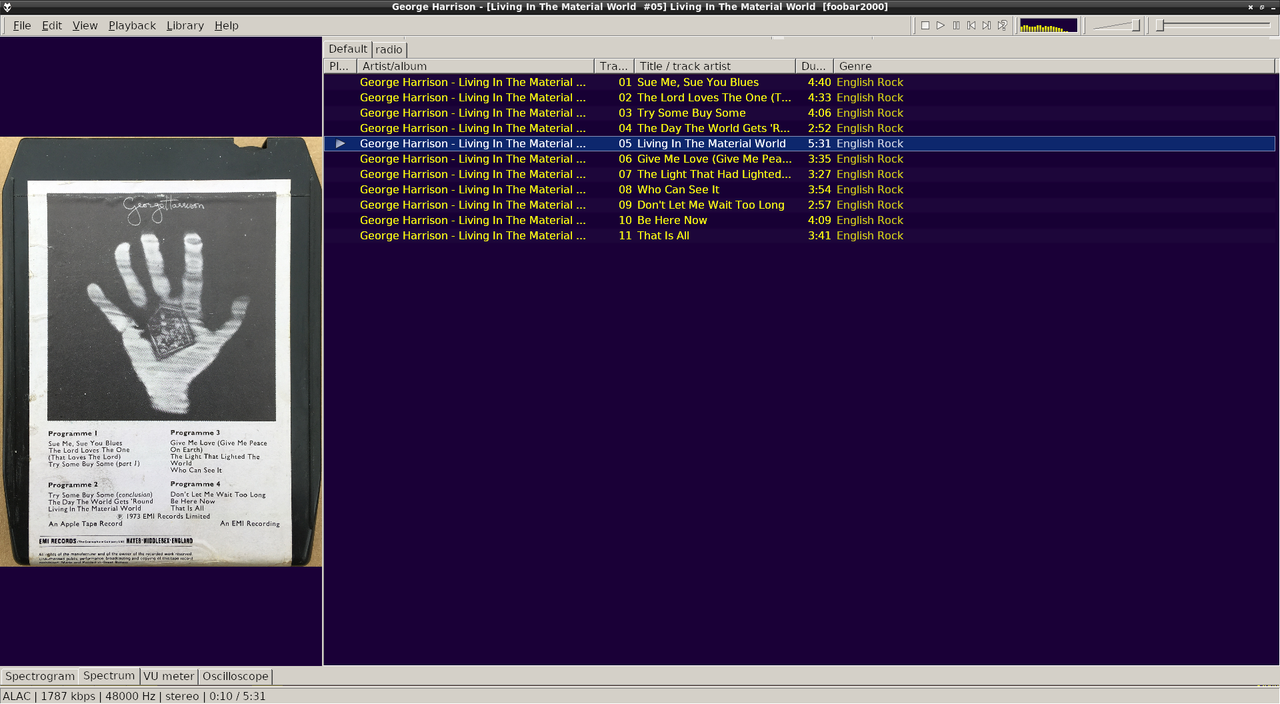Select track 02 The Lord Loves The One
Image resolution: width=1280 pixels, height=704 pixels.
pyautogui.click(x=800, y=98)
